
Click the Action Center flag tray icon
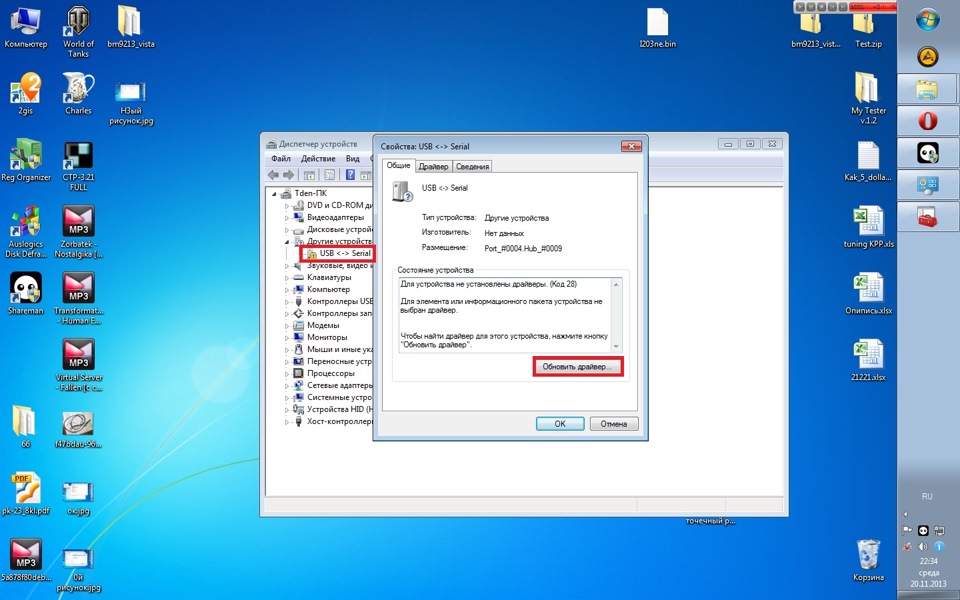pyautogui.click(x=907, y=531)
